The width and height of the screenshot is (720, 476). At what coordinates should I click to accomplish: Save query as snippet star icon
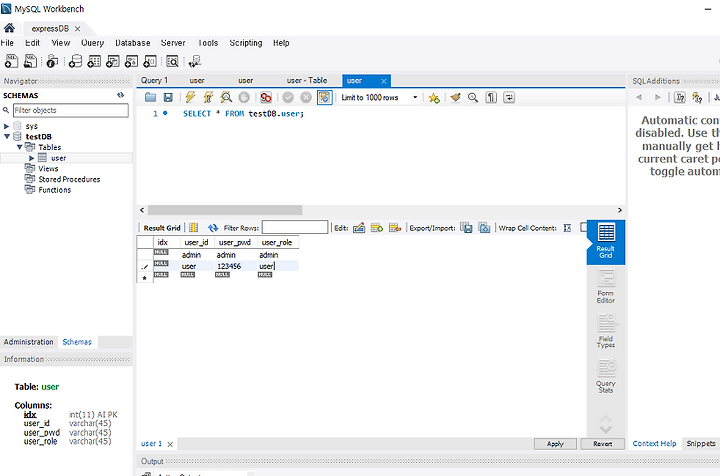click(434, 97)
